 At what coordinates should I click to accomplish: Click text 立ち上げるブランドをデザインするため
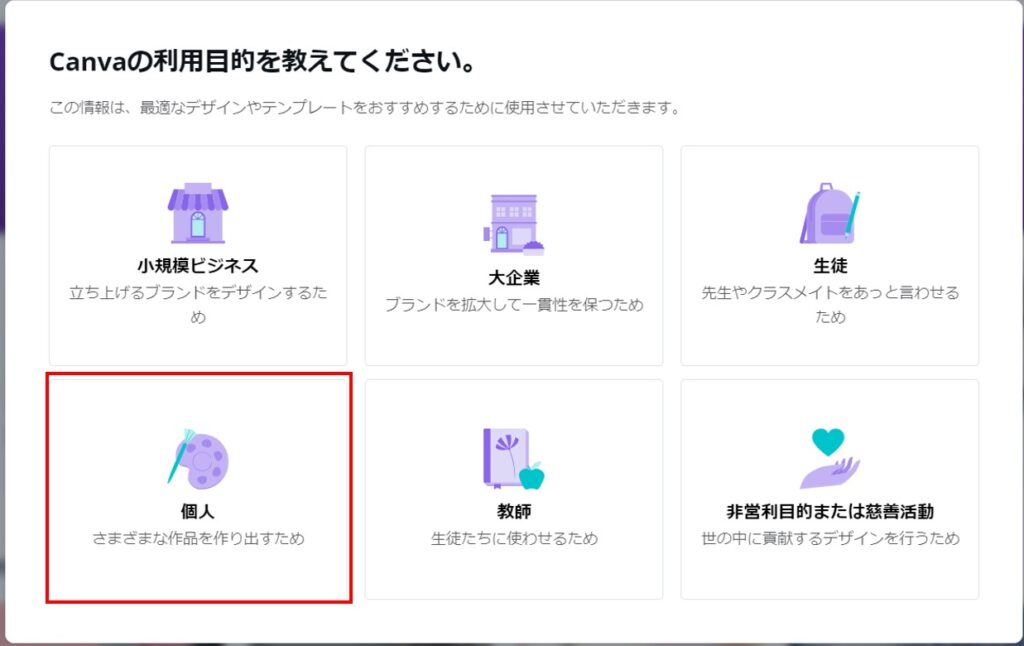coord(198,304)
